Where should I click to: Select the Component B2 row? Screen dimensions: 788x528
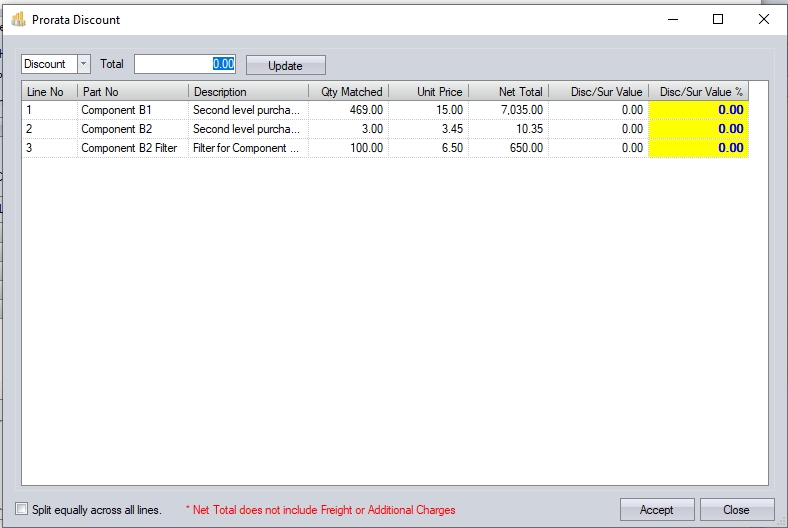[x=132, y=129]
